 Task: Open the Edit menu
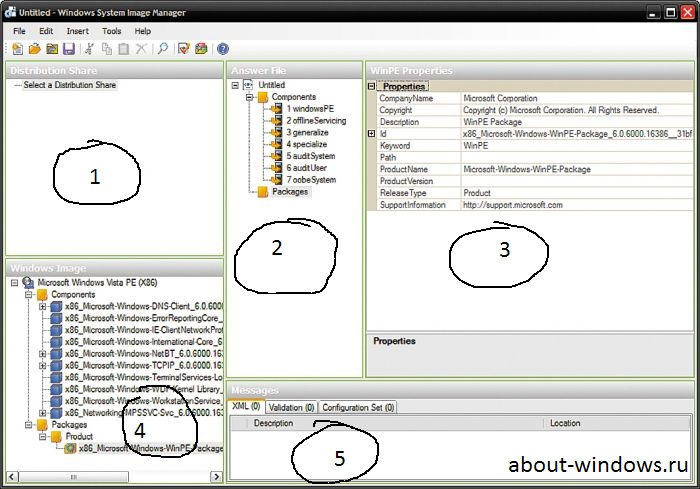pos(46,31)
